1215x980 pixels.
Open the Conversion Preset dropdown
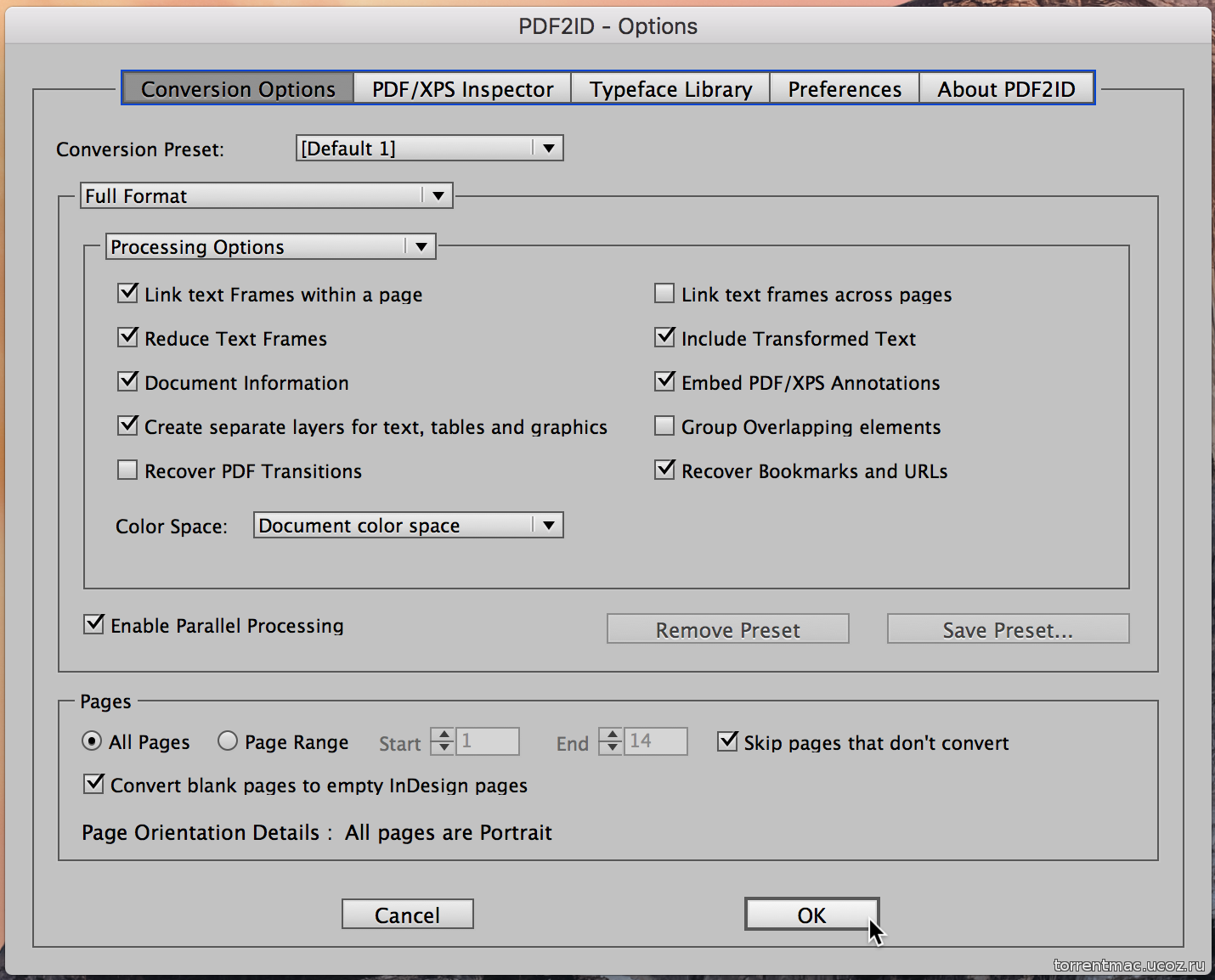pyautogui.click(x=429, y=148)
